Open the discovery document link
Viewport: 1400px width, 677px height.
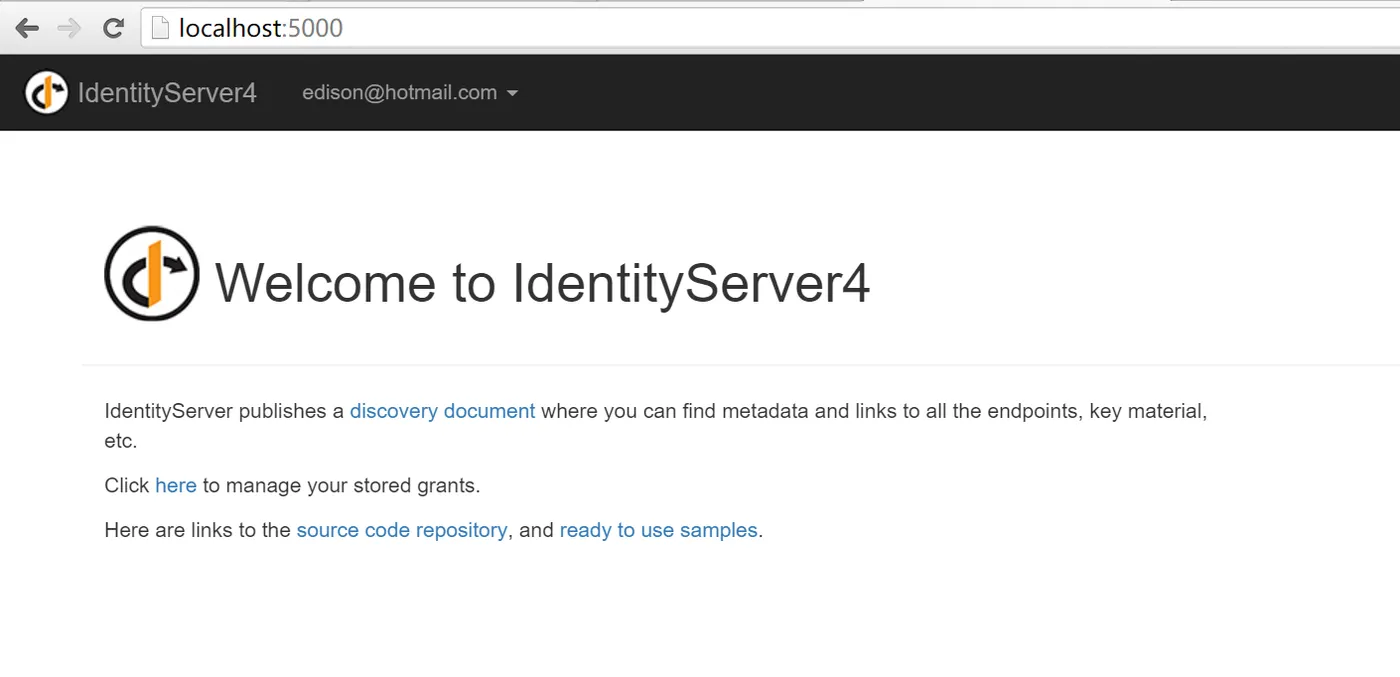coord(442,411)
